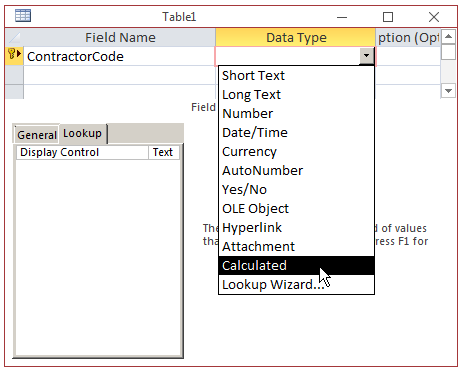Click the Description column header
This screenshot has height=369, width=461.
[408, 37]
